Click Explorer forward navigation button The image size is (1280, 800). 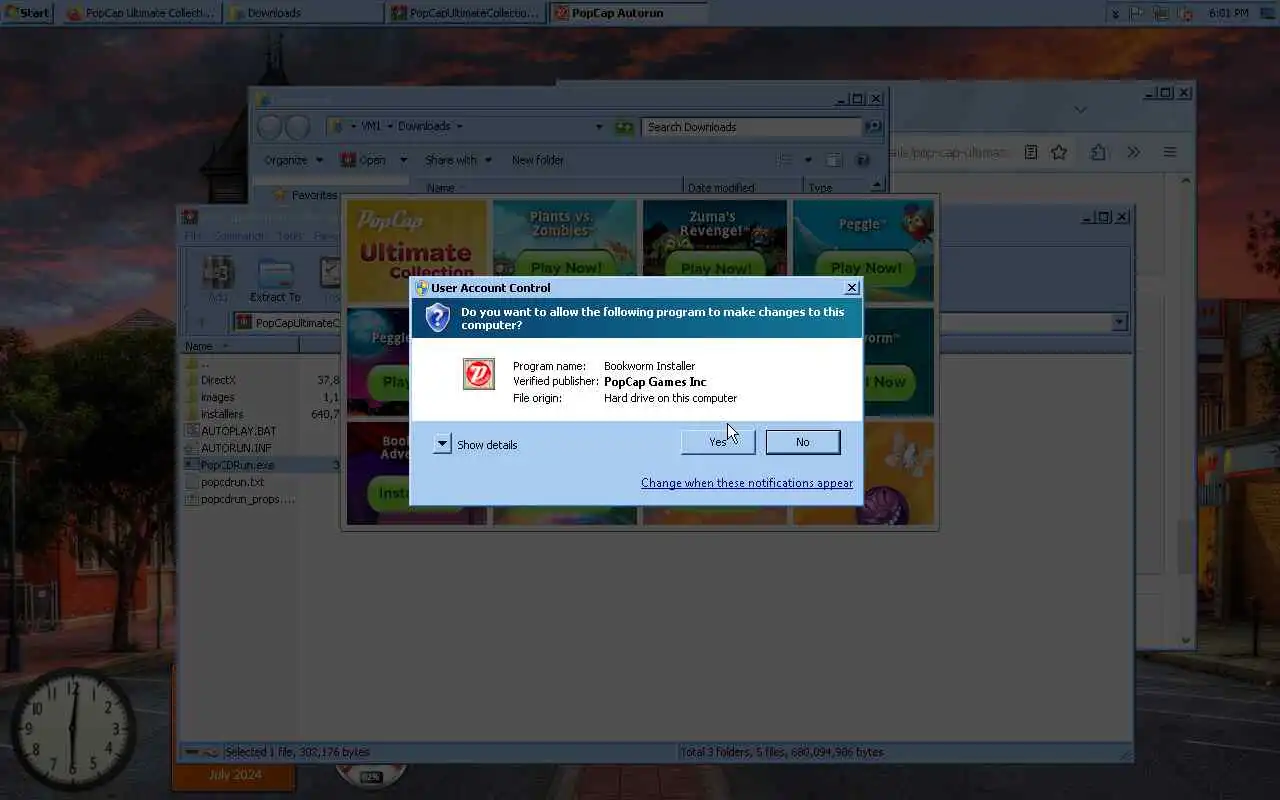[297, 127]
